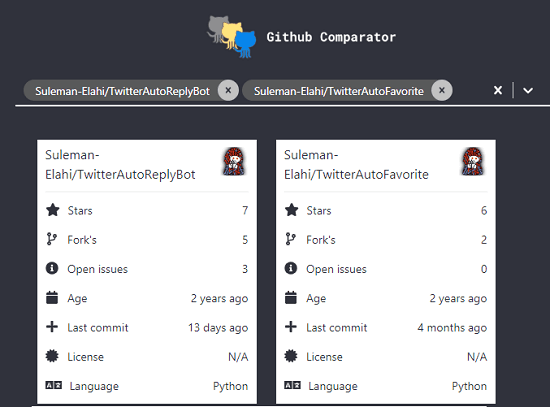
Task: Click license badge icon on TwitterAutoReplyBot card
Action: point(52,356)
